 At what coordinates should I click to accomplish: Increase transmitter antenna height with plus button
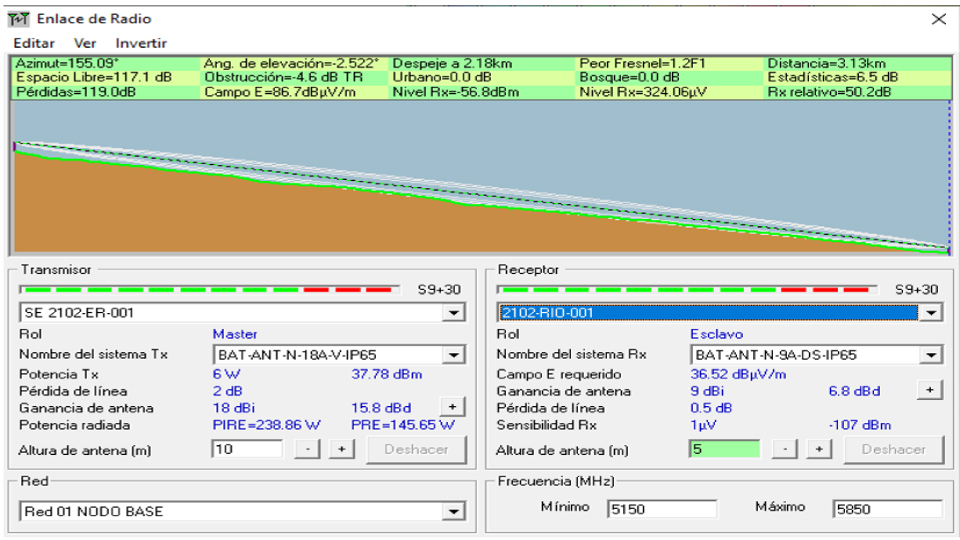342,449
